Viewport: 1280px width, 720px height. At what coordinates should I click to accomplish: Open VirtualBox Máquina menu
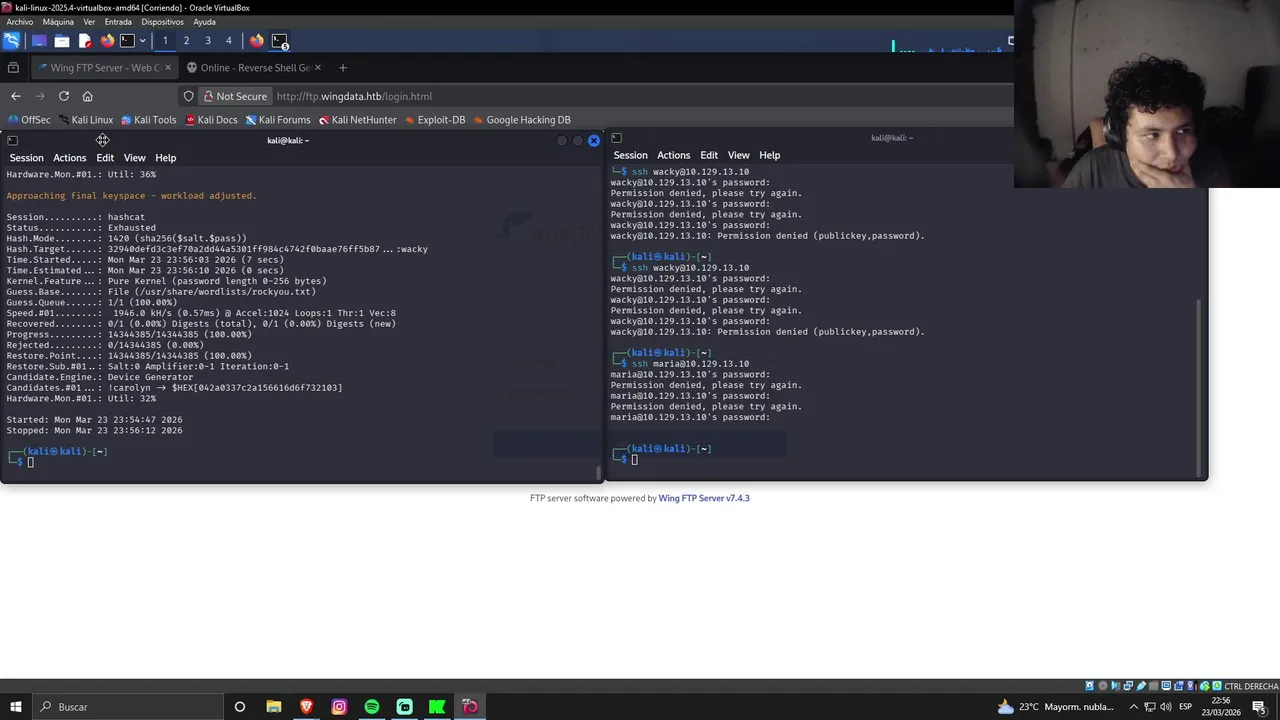click(58, 22)
